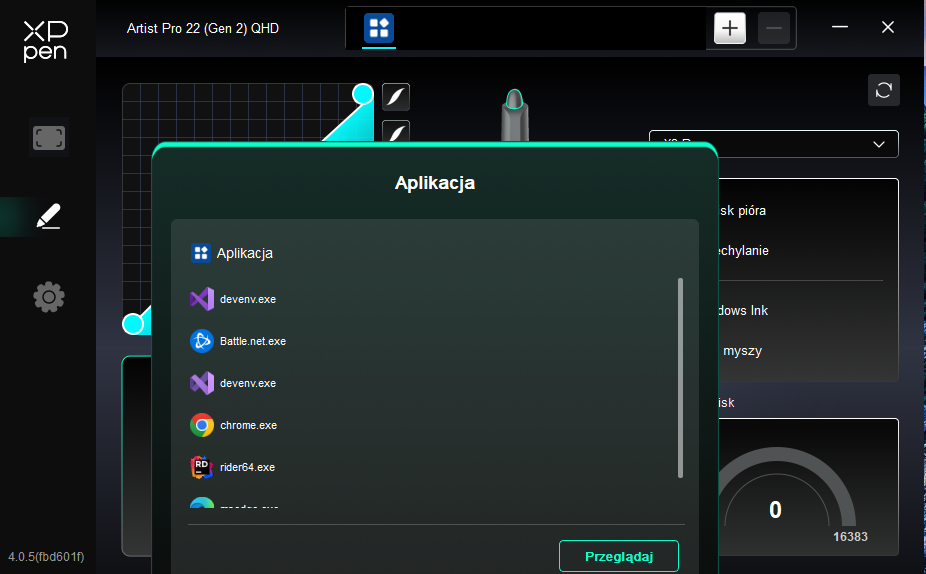926x574 pixels.
Task: Choose chrome.exe from the application list
Action: point(247,425)
